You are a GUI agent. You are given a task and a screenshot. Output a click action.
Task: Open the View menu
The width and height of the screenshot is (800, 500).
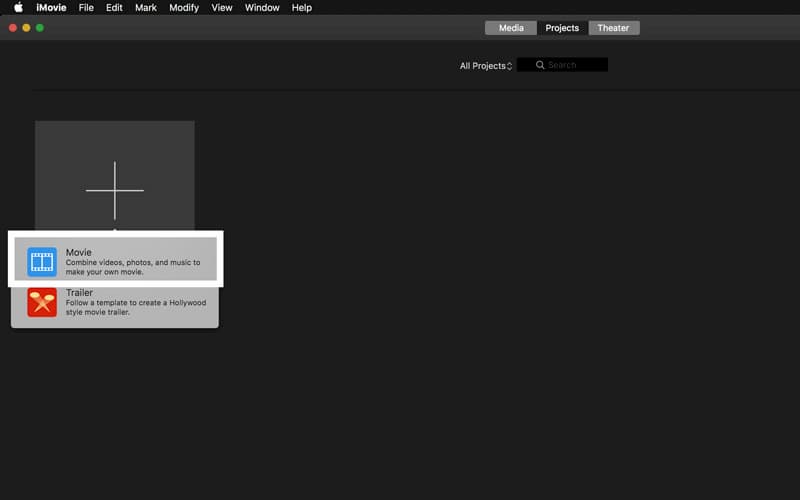(x=222, y=8)
